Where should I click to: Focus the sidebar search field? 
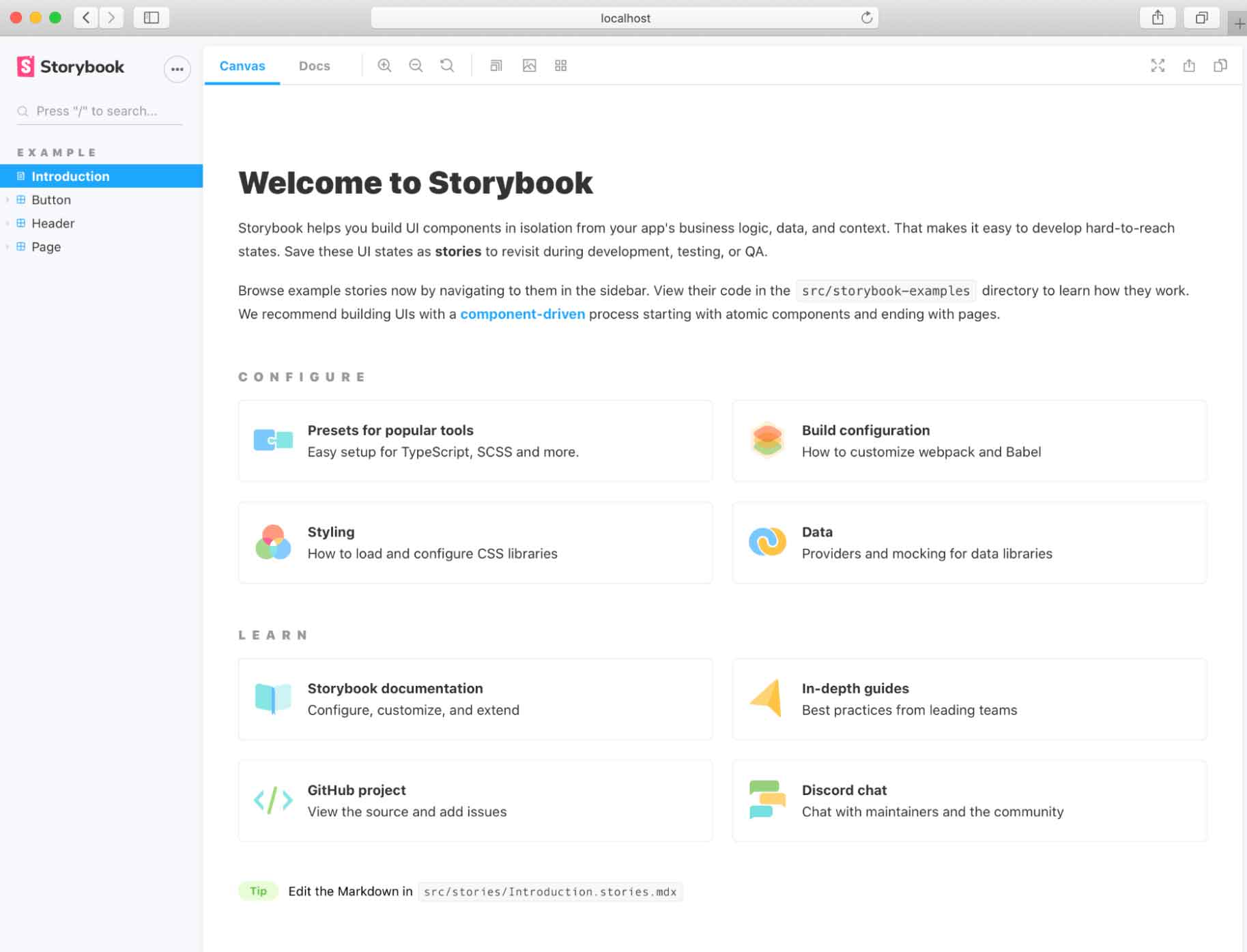click(x=100, y=111)
